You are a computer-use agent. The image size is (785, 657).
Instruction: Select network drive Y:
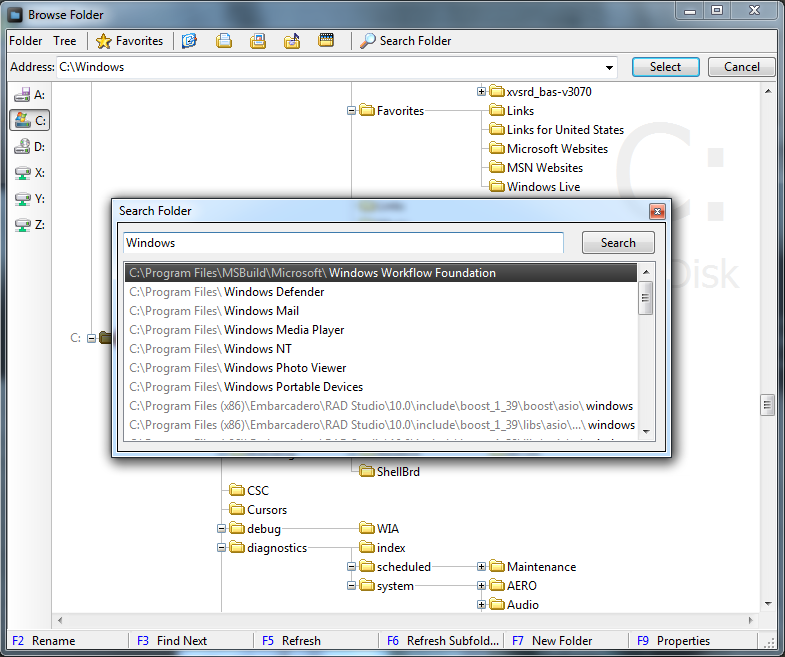[x=29, y=198]
